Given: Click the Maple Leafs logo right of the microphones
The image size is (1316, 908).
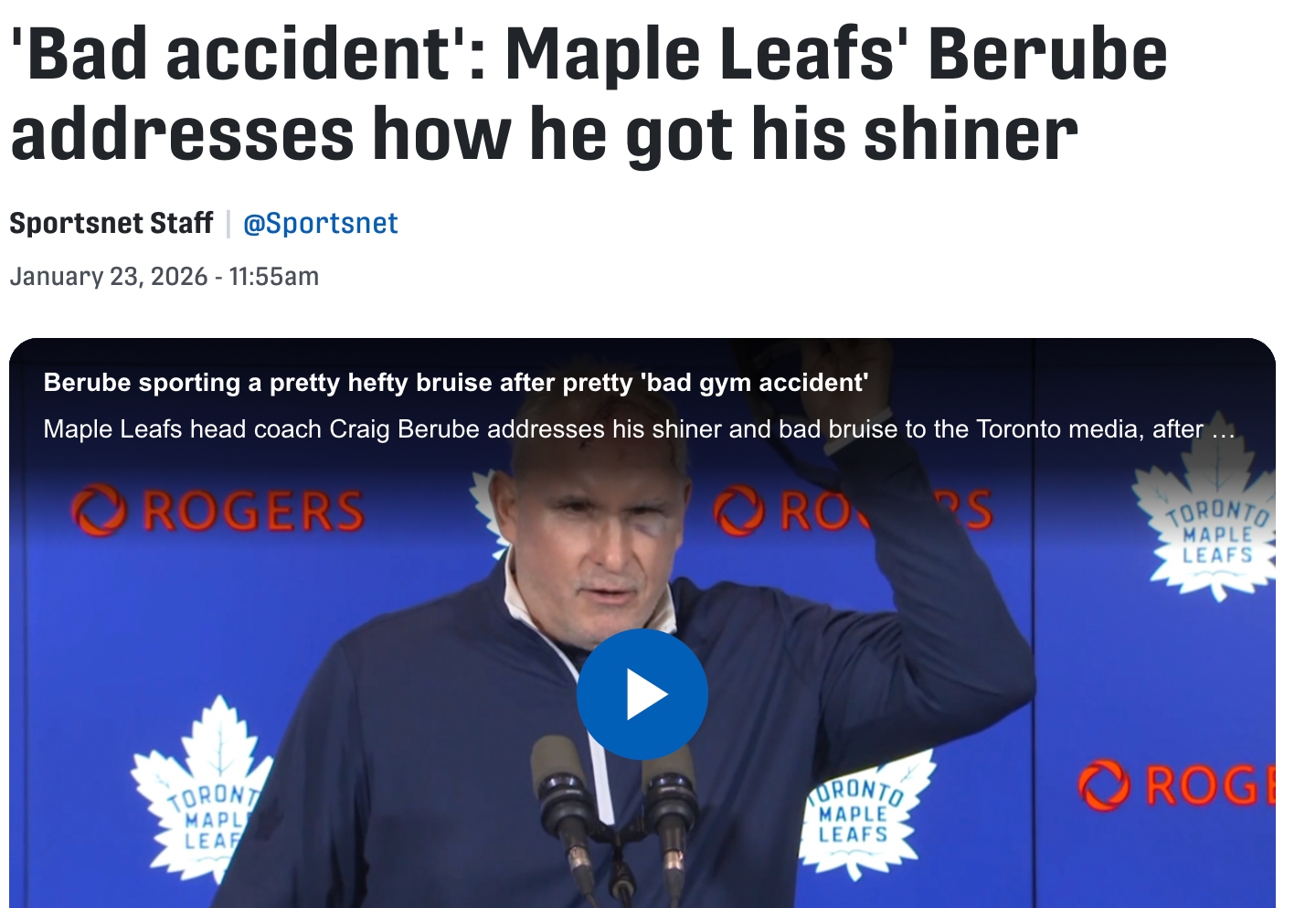Looking at the screenshot, I should tap(859, 809).
